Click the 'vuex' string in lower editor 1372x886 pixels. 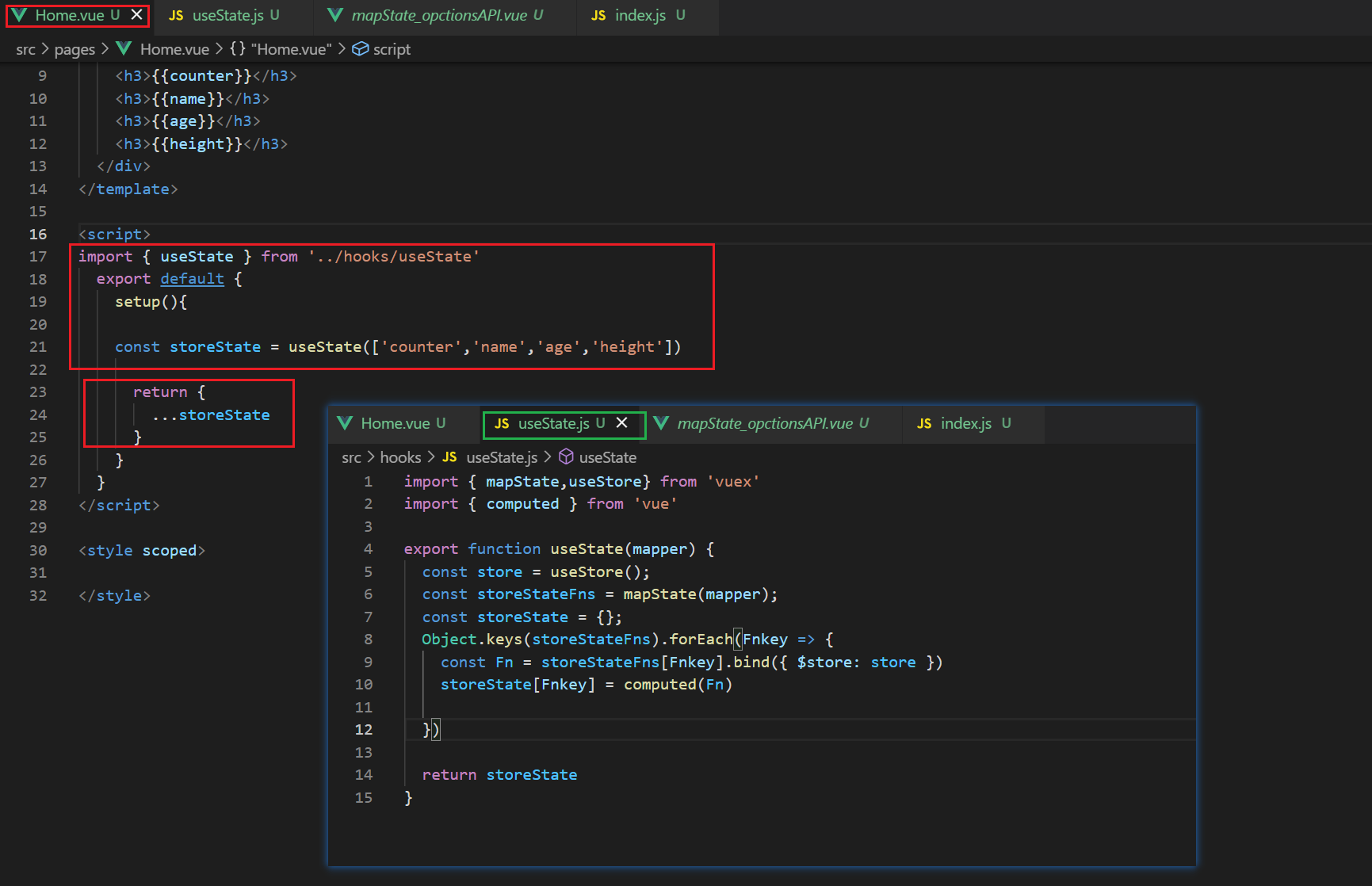[733, 482]
